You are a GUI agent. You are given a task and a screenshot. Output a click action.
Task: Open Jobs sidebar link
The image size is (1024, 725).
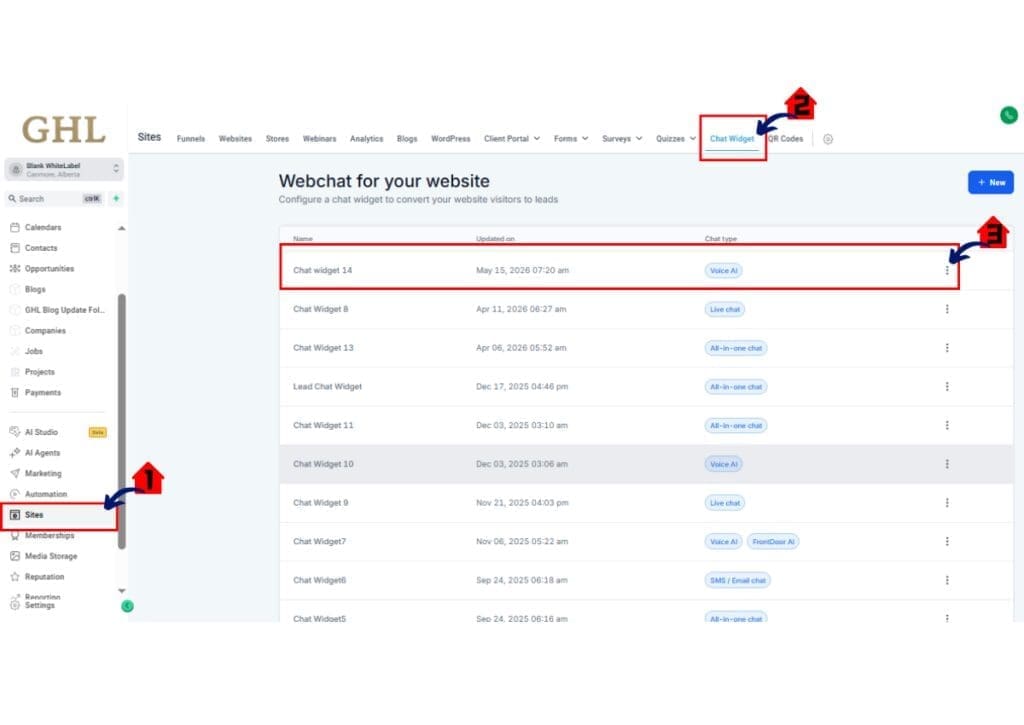pyautogui.click(x=27, y=351)
